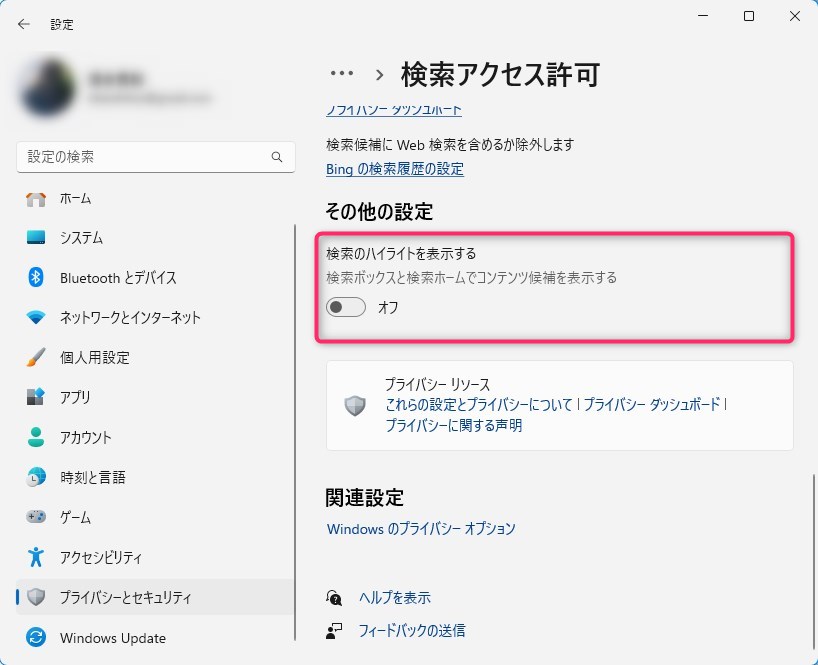Click the user profile picture
The height and width of the screenshot is (665, 818).
coord(47,88)
